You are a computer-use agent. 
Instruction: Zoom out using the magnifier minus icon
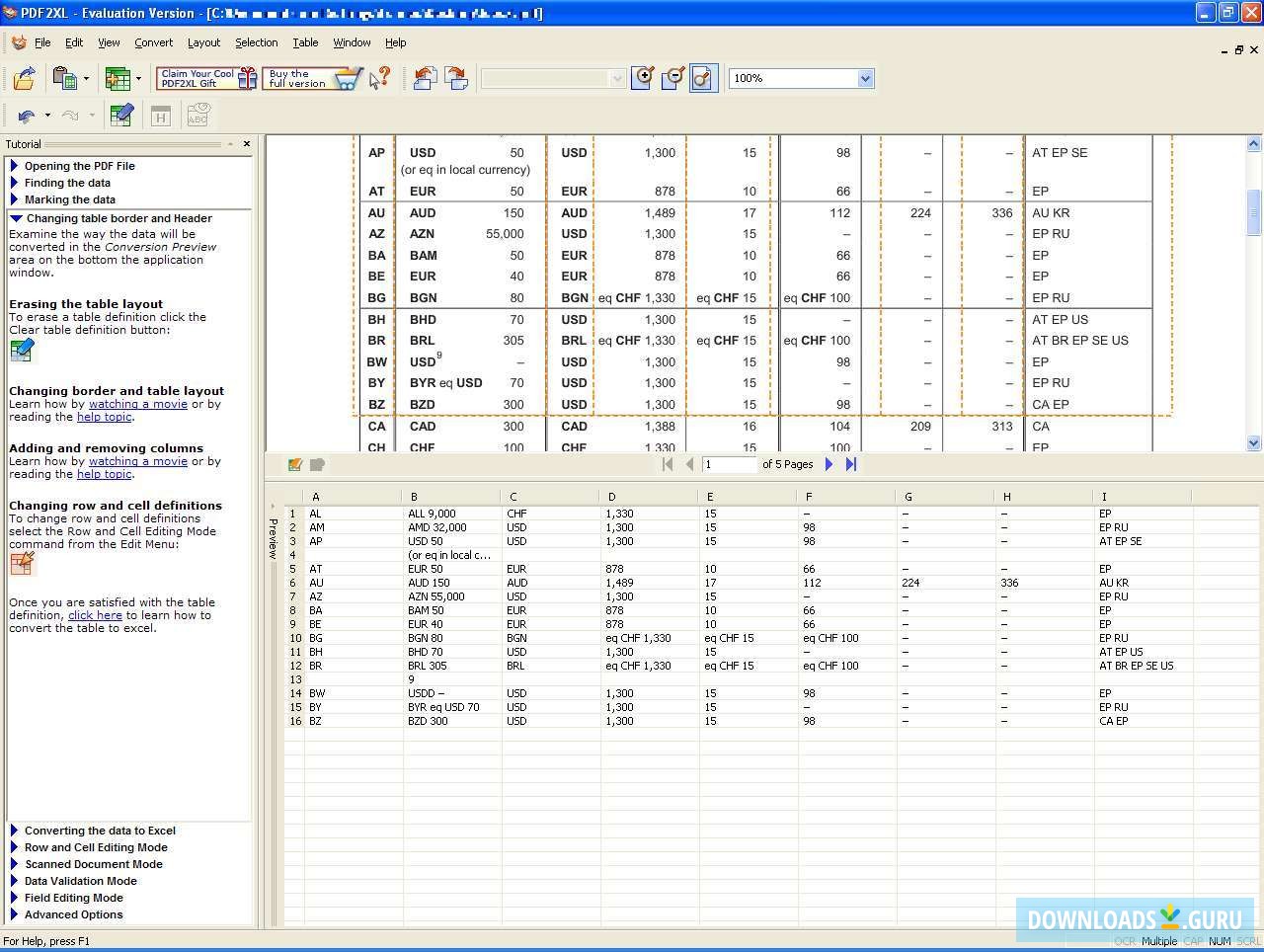673,77
